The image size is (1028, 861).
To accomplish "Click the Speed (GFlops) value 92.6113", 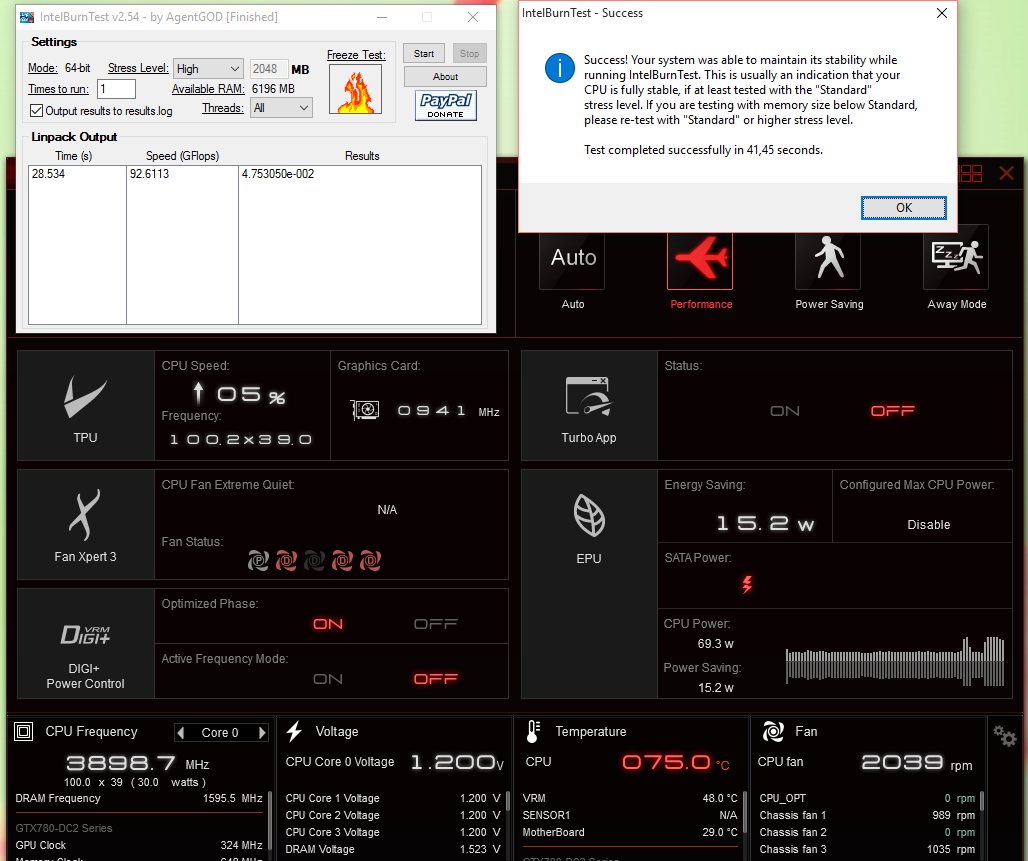I will pos(149,174).
